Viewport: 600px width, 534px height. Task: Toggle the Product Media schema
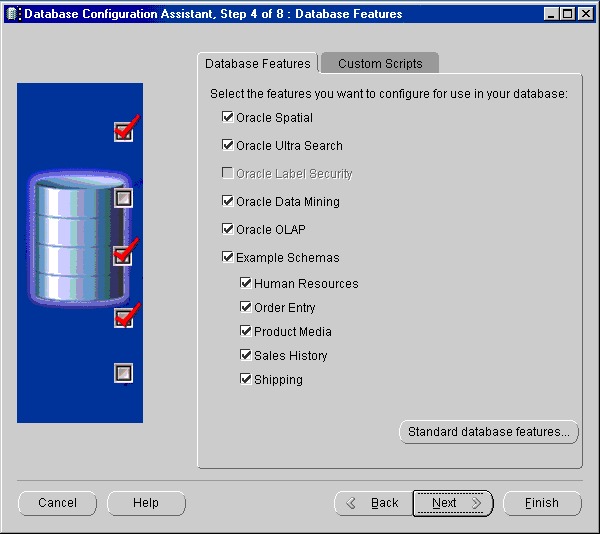point(246,332)
